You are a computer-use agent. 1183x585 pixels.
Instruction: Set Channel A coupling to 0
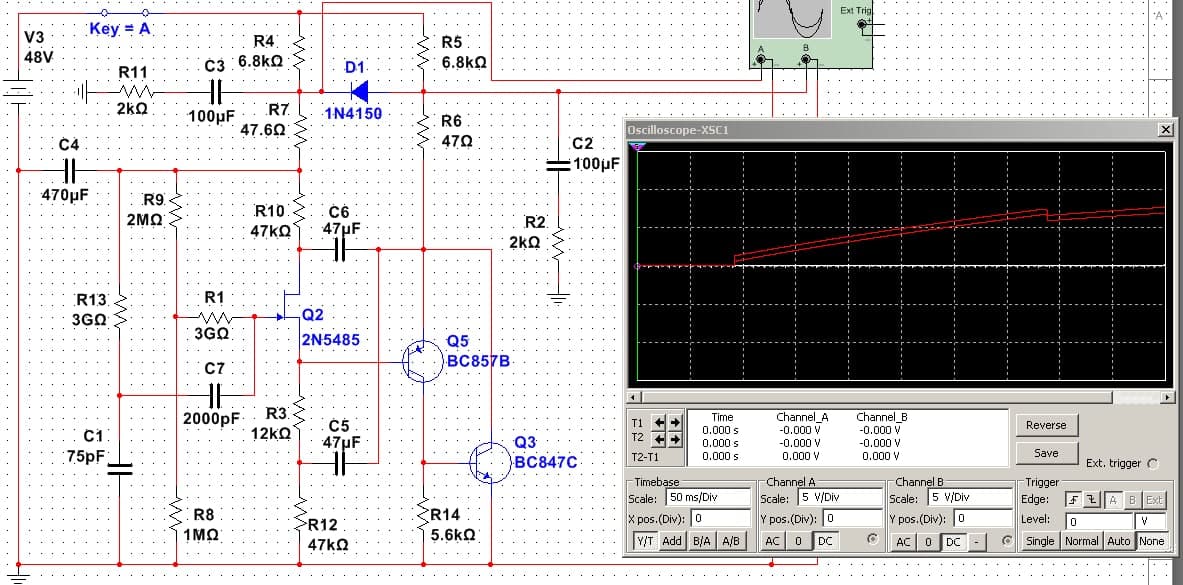(798, 541)
